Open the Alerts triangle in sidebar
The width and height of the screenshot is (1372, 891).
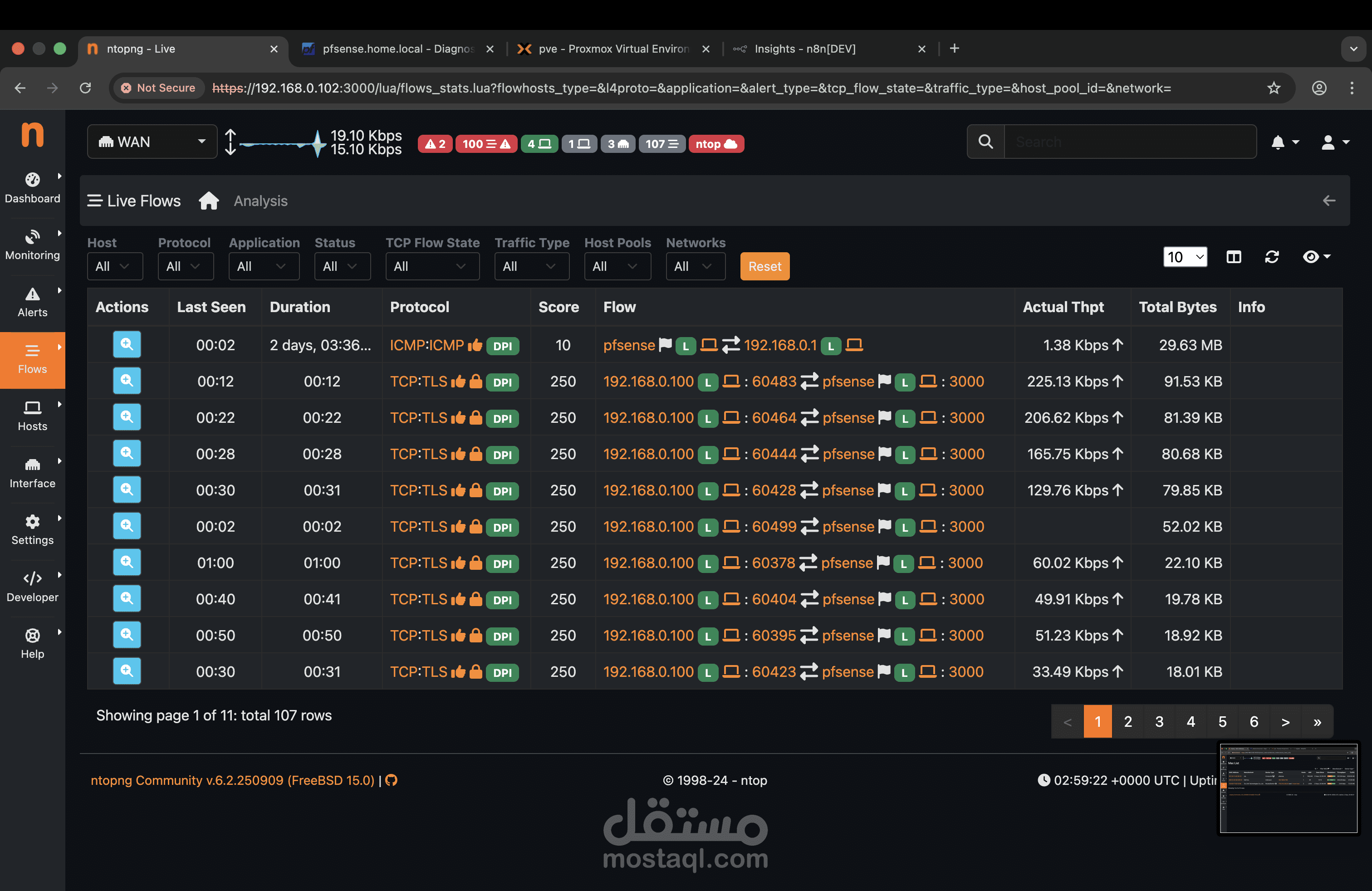click(x=32, y=294)
